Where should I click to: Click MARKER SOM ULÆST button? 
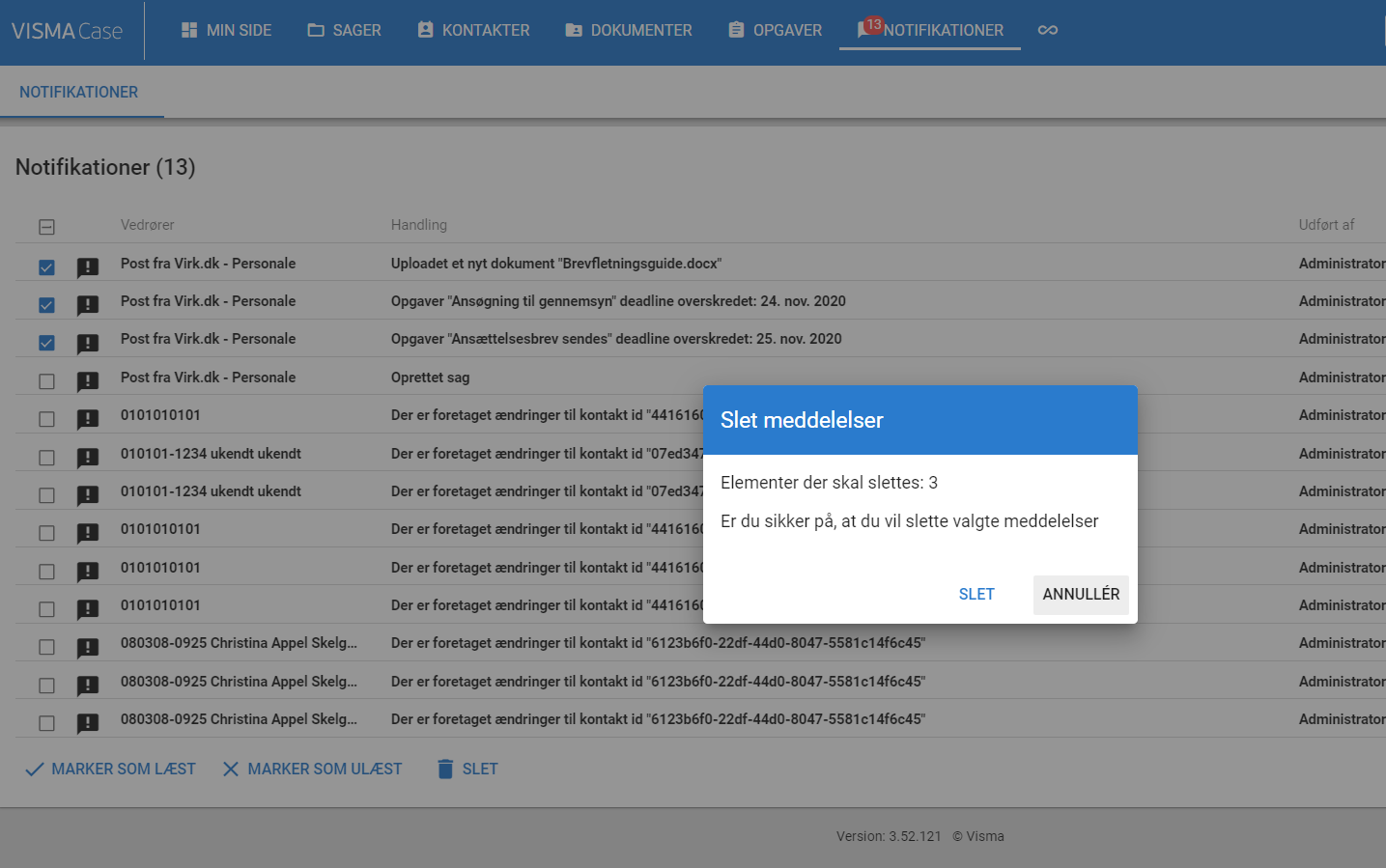tap(312, 770)
